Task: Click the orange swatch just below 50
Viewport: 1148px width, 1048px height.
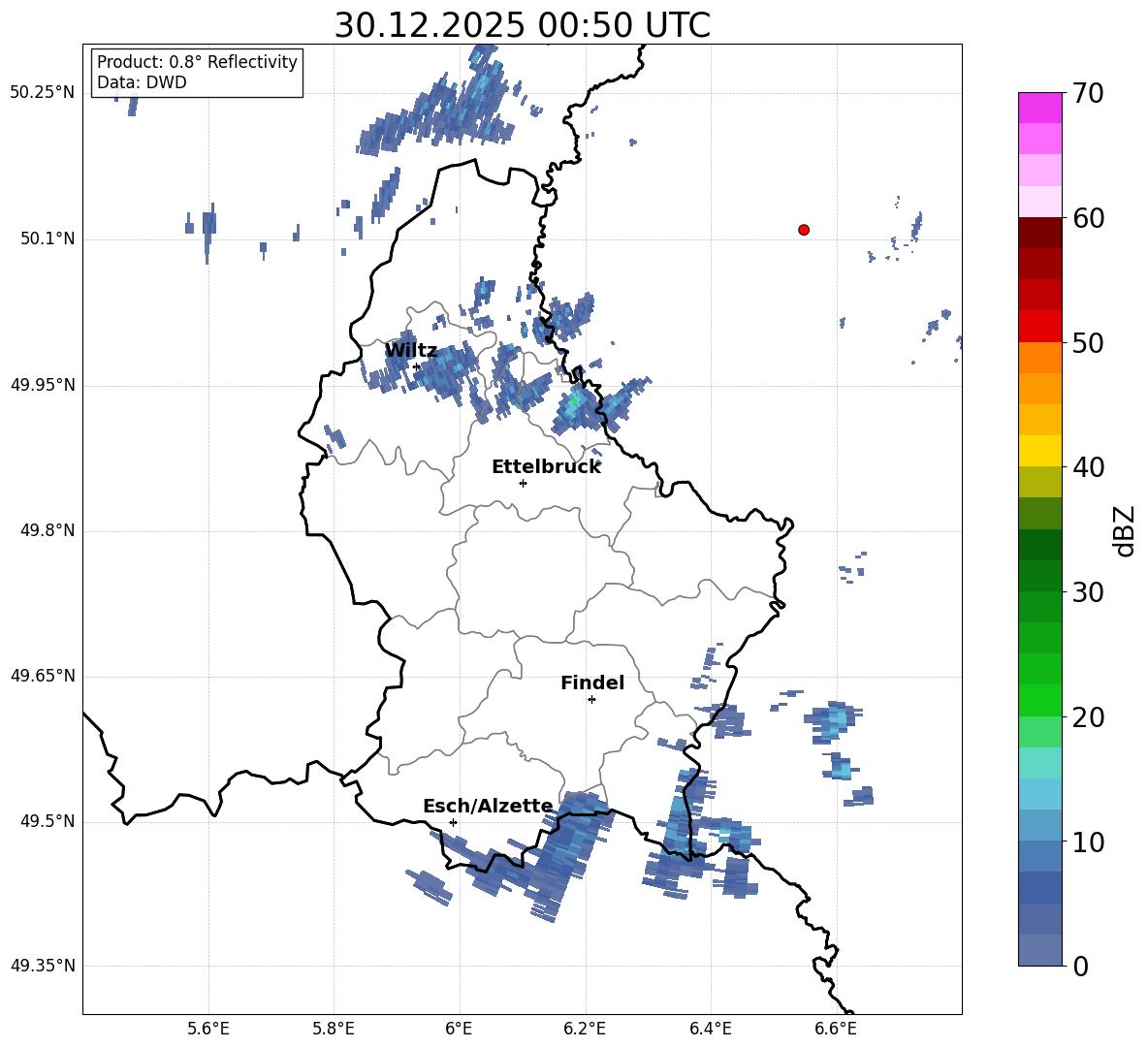Action: pos(1040,358)
